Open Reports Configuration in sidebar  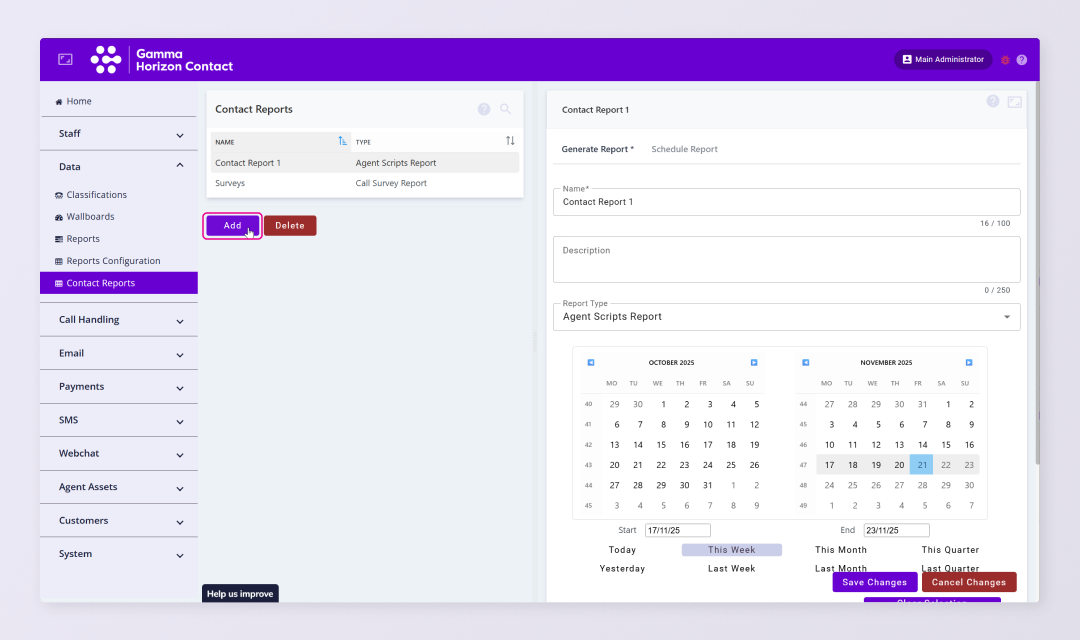tap(113, 261)
